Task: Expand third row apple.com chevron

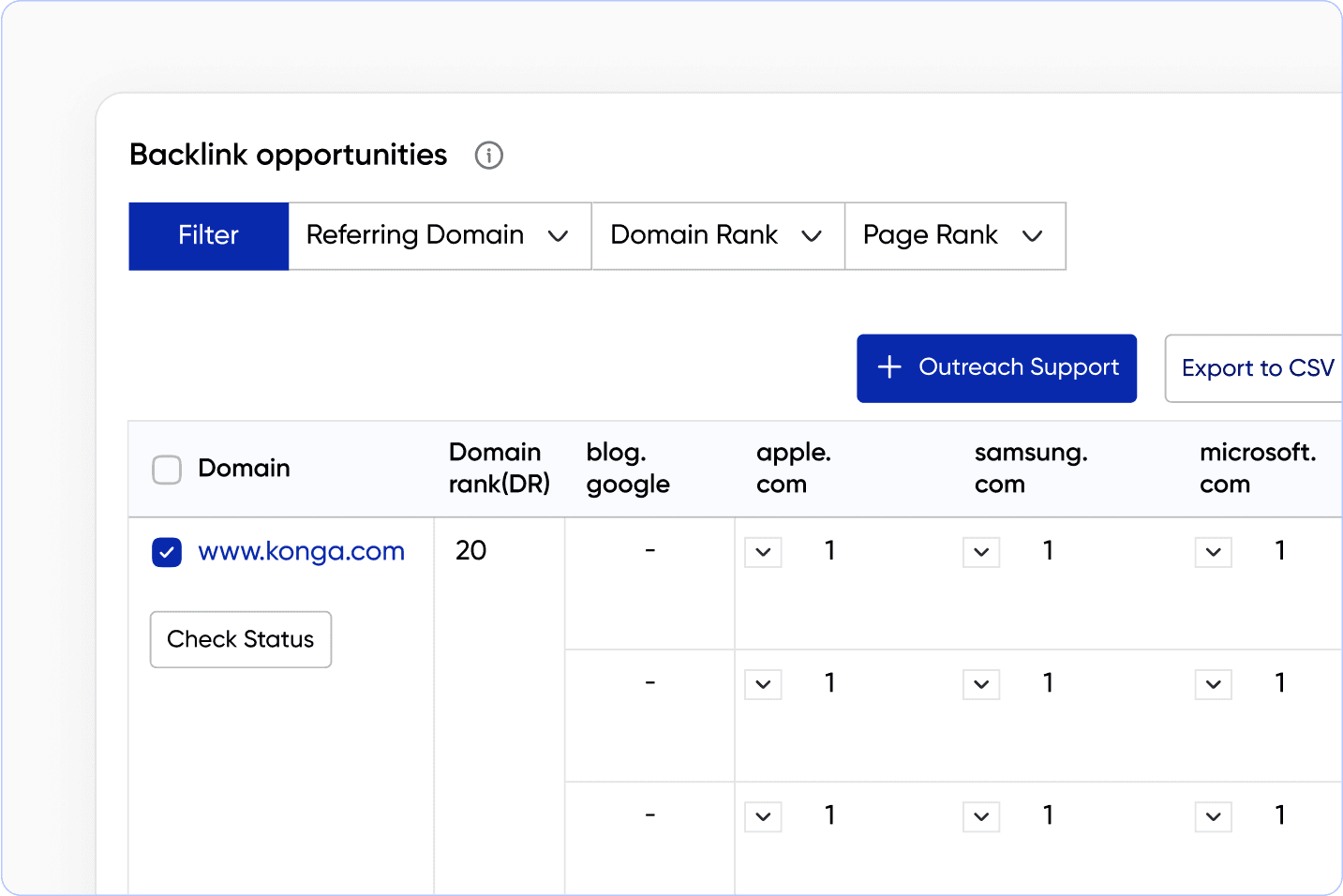Action: pyautogui.click(x=763, y=816)
